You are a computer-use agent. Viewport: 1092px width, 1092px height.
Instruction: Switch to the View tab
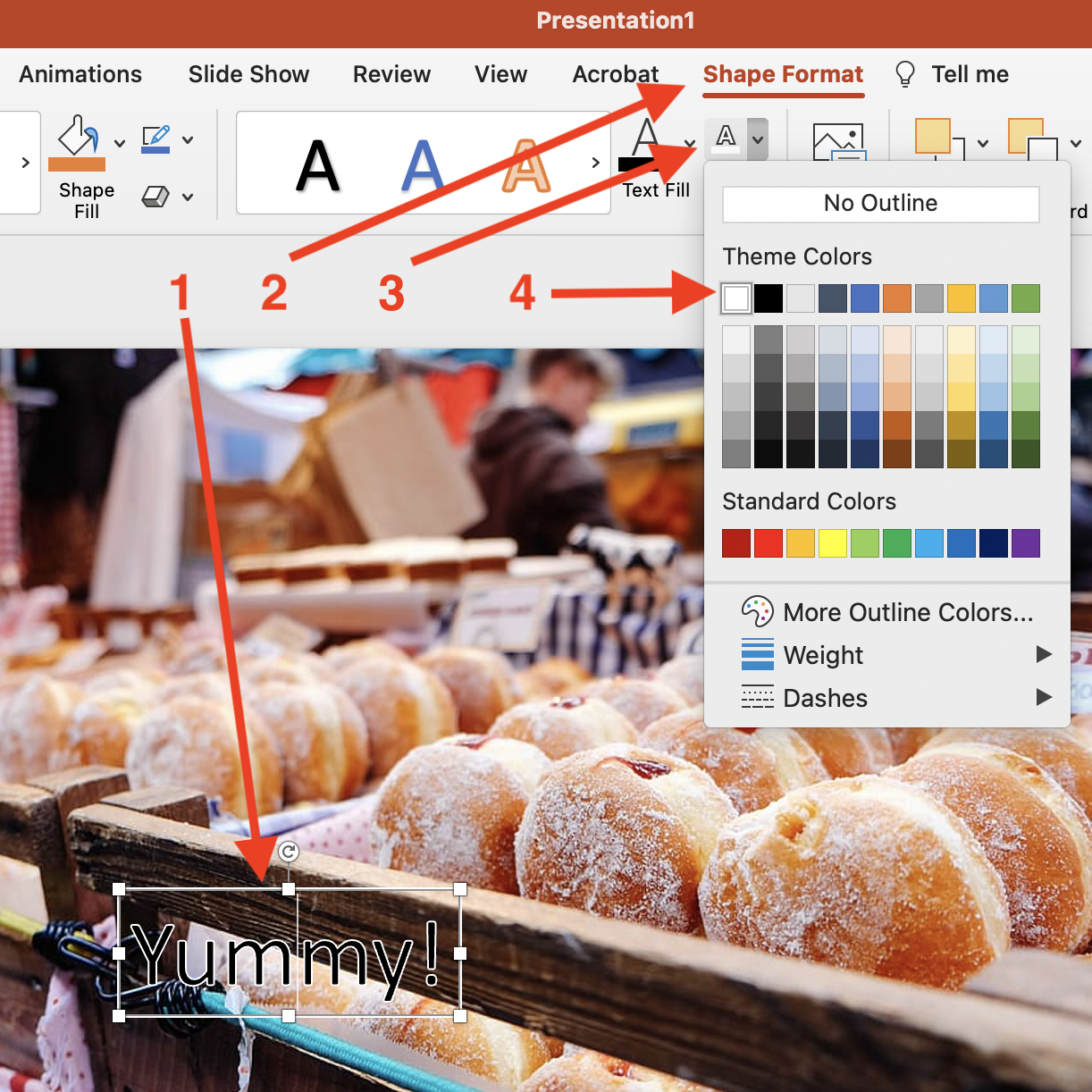(500, 74)
